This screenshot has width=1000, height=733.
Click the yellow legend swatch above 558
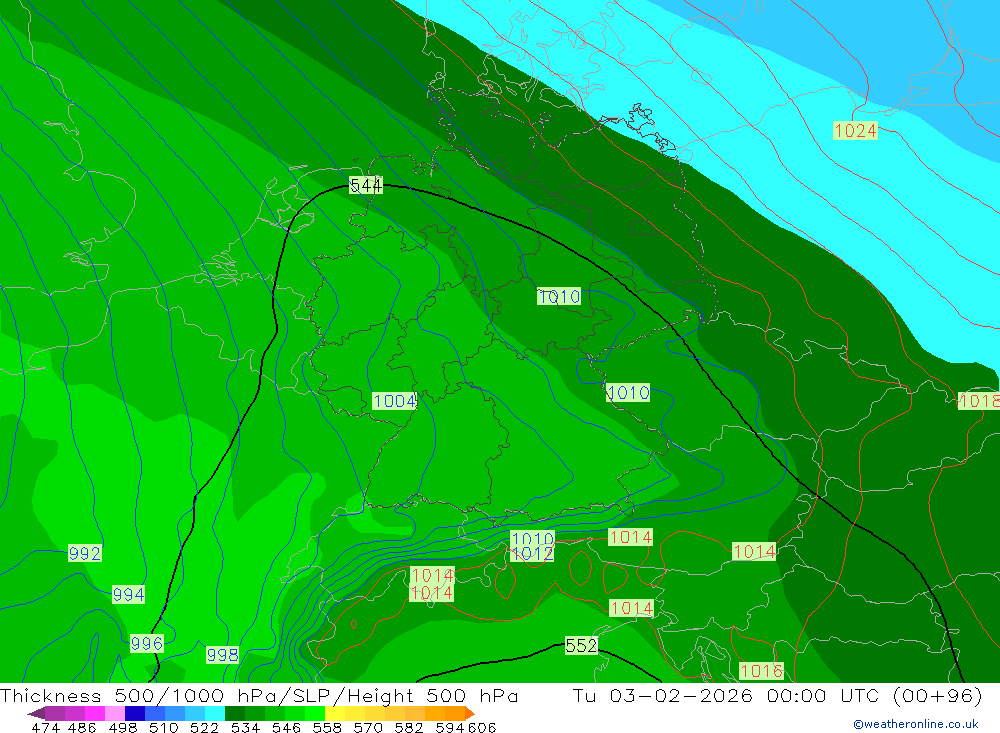pos(335,713)
